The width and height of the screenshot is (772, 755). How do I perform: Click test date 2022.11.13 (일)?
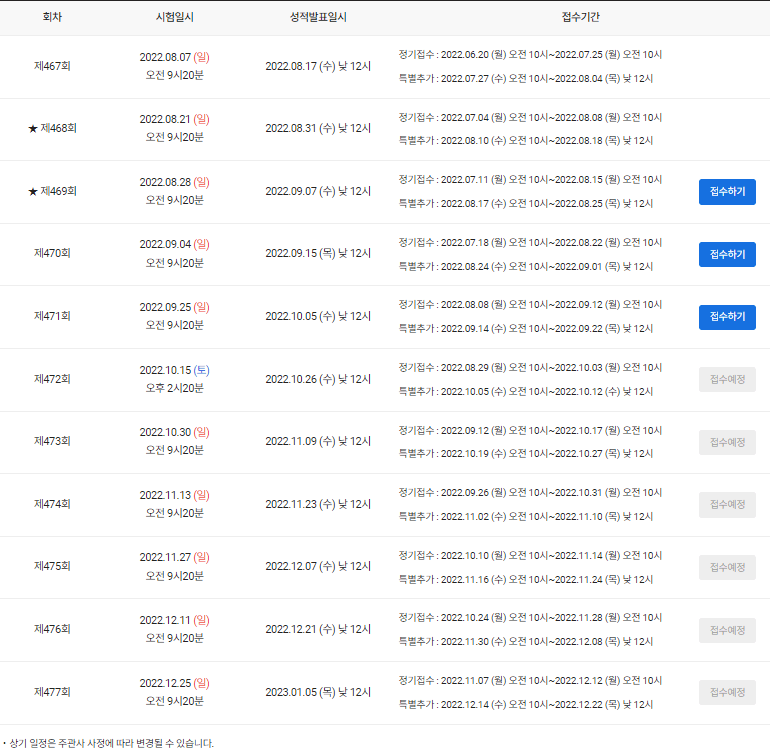(x=174, y=495)
